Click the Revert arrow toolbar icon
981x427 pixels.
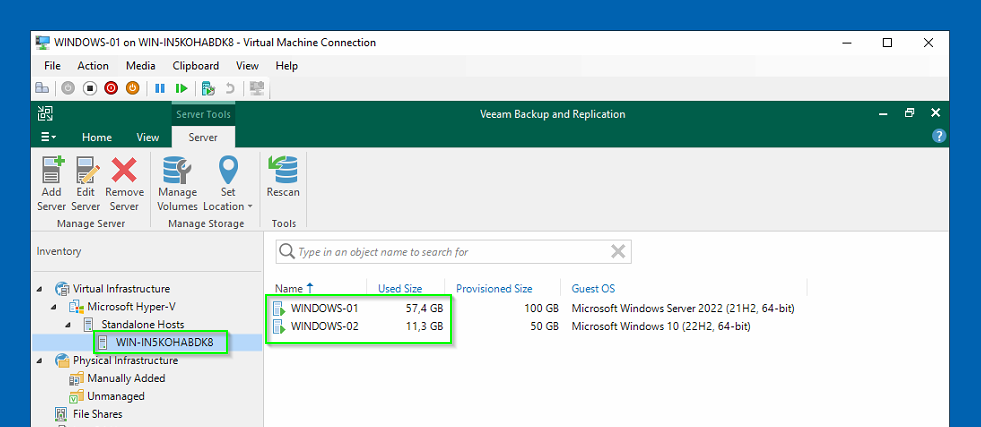coord(230,88)
